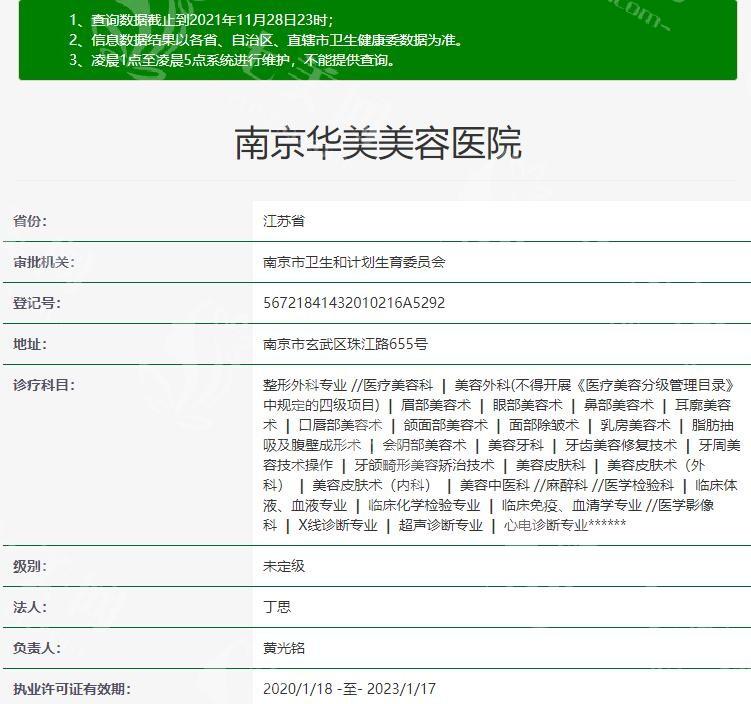Viewport: 751px width, 704px height.
Task: Click the 执业许可证有效期 field label
Action: click(71, 689)
